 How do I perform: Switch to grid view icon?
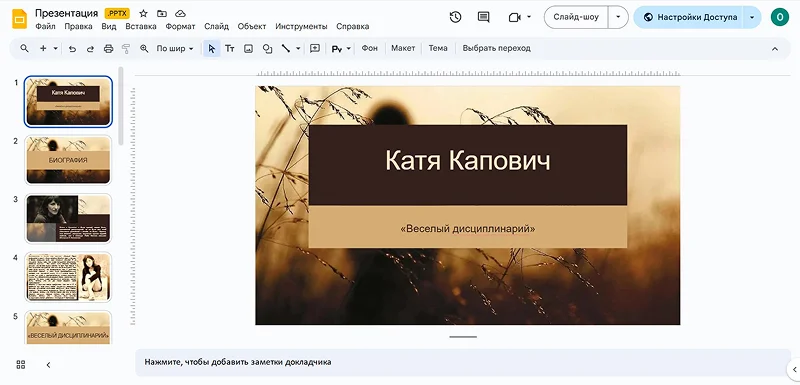point(21,365)
